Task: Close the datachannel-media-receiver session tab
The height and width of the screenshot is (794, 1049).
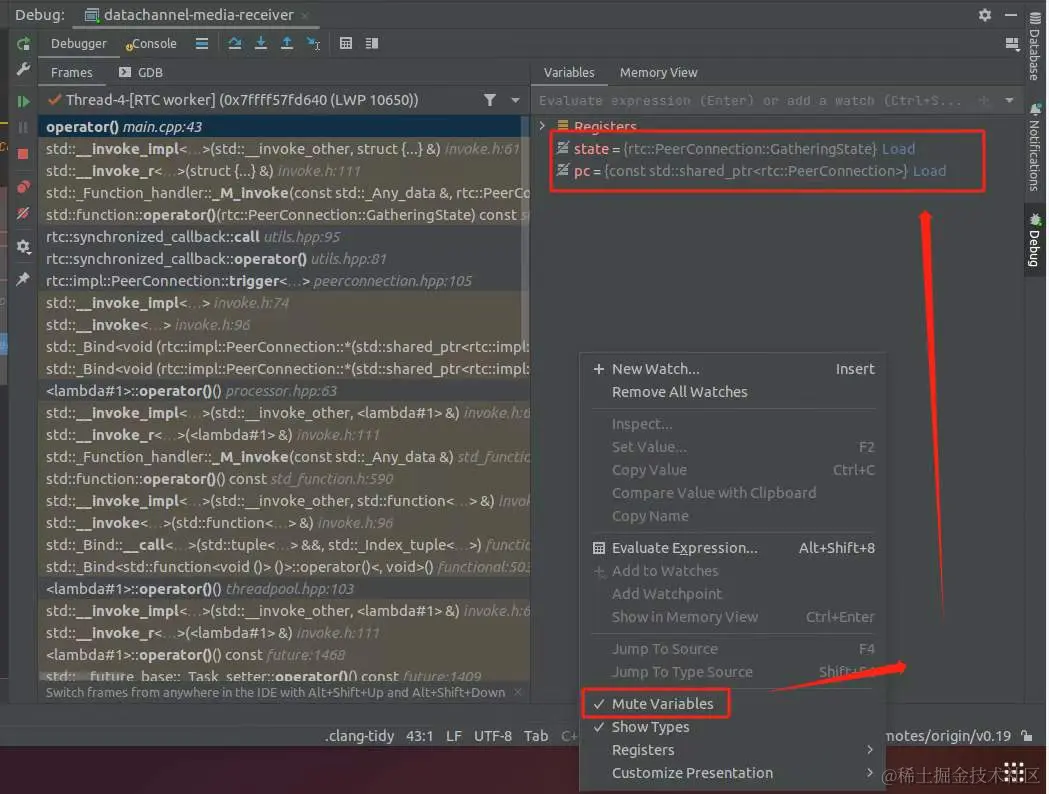Action: click(306, 15)
